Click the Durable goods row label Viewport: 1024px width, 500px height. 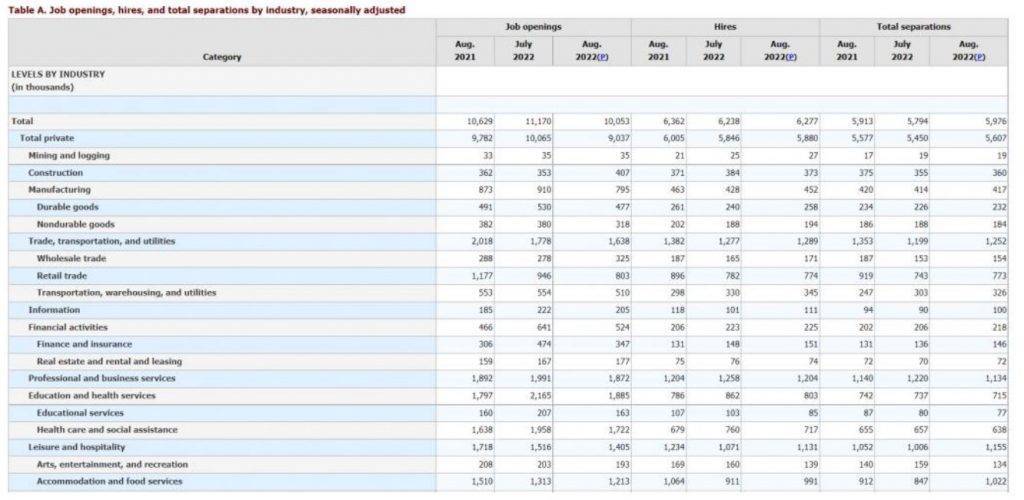pos(68,207)
